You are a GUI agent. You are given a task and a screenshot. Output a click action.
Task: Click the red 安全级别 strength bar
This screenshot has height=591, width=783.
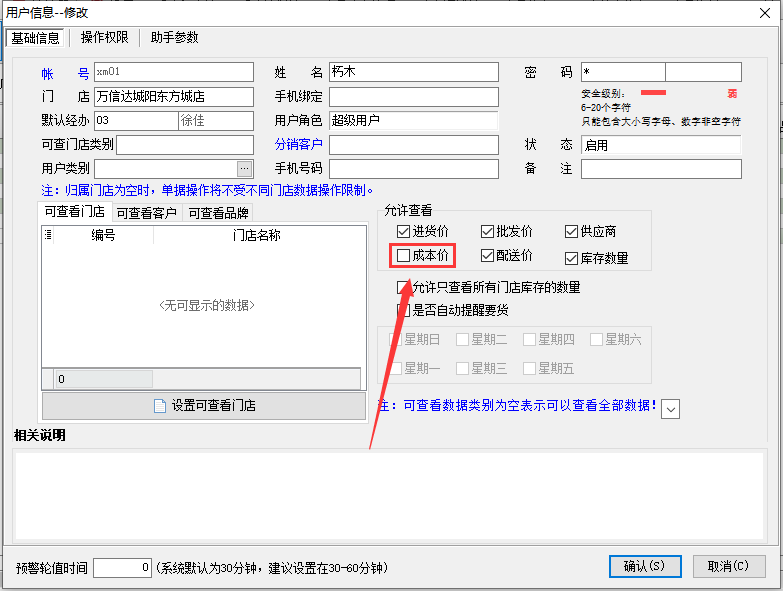(653, 92)
